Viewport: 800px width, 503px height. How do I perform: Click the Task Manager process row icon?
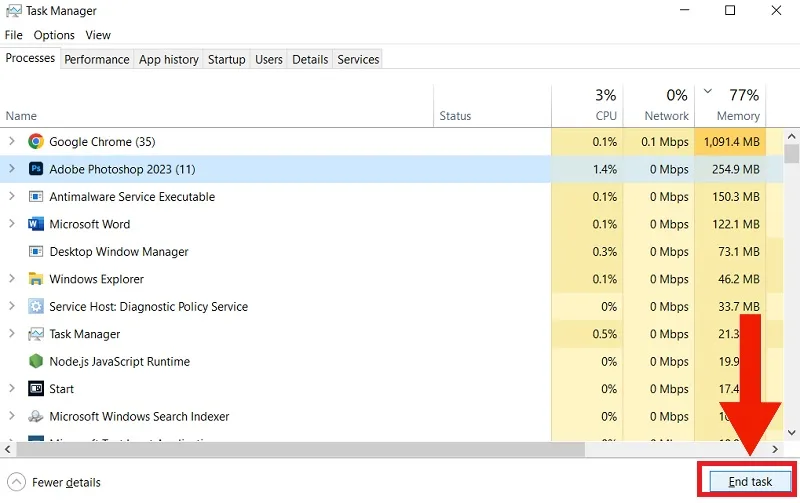click(36, 334)
